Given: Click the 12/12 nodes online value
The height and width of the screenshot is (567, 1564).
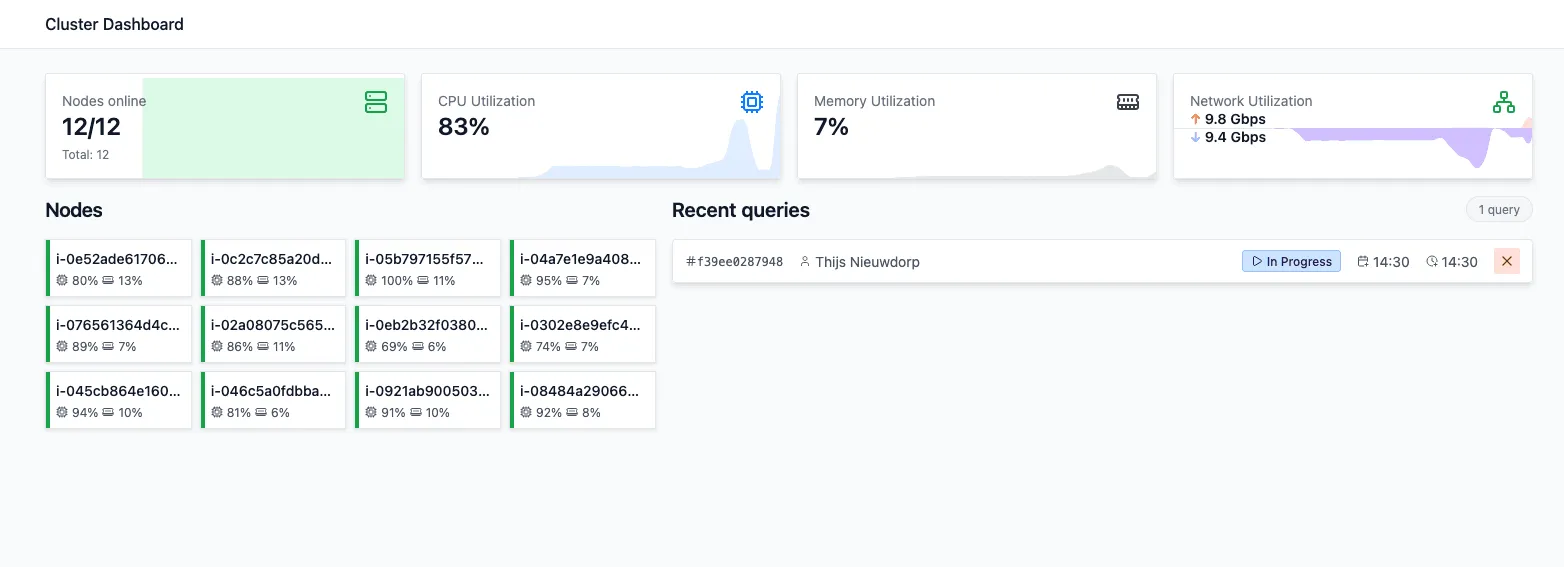Looking at the screenshot, I should pyautogui.click(x=91, y=126).
